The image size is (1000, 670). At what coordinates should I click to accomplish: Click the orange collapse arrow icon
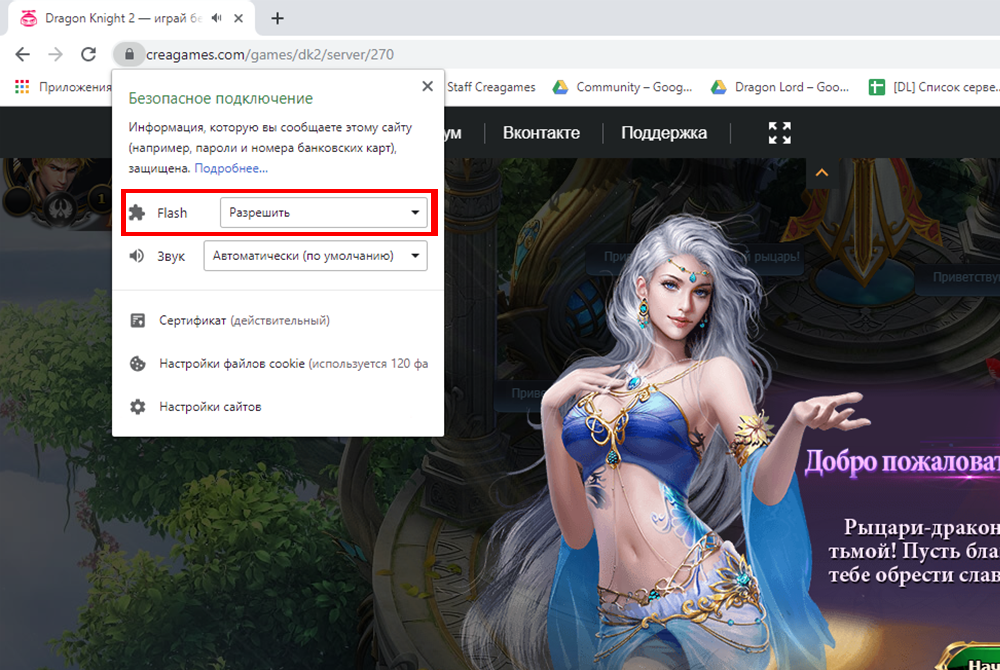point(822,173)
